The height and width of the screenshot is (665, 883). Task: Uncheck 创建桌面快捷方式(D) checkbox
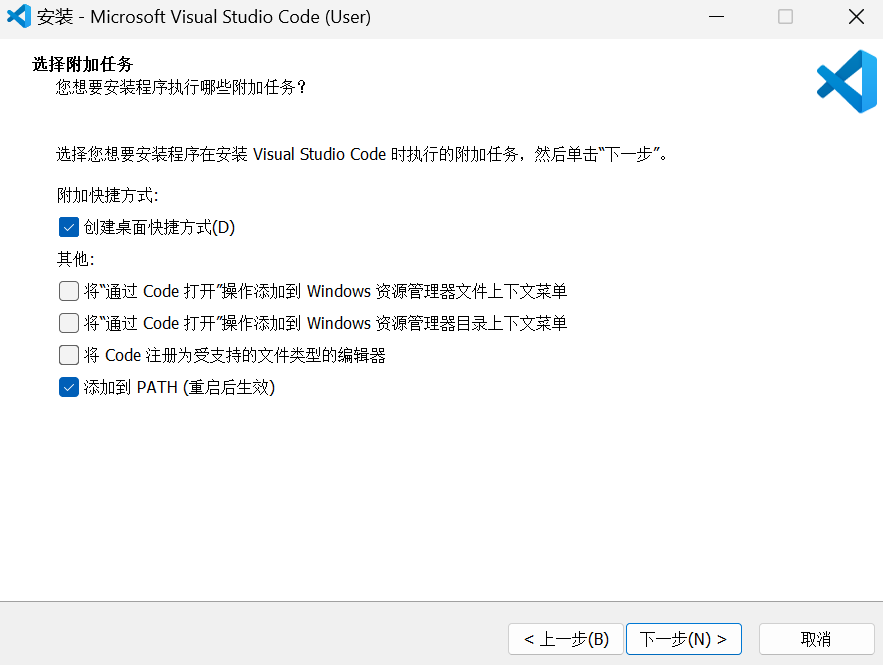point(69,227)
